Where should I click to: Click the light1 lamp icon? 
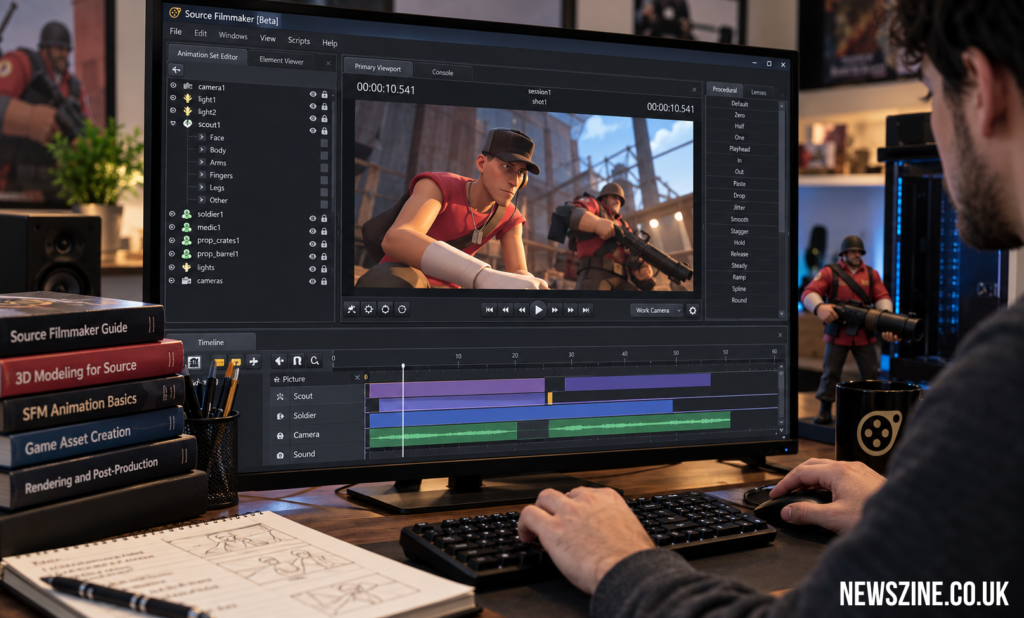tap(187, 99)
